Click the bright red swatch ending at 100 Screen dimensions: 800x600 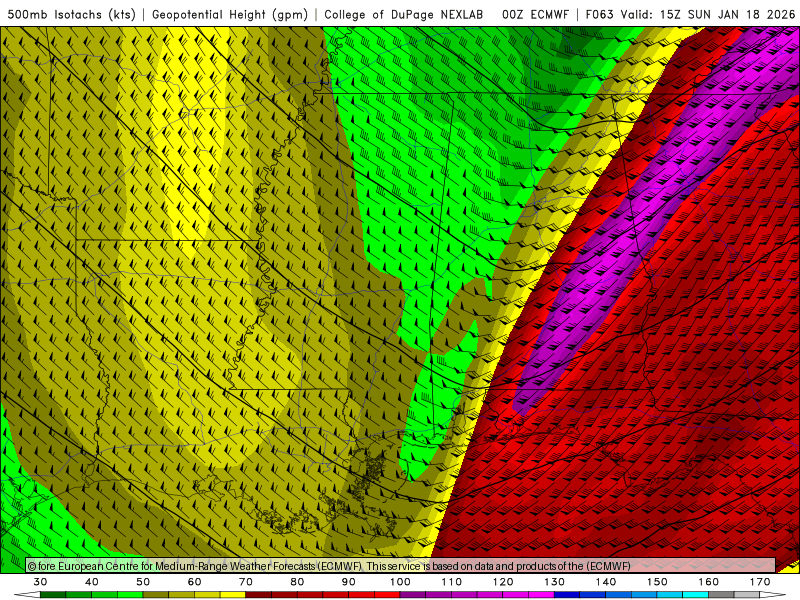click(387, 595)
